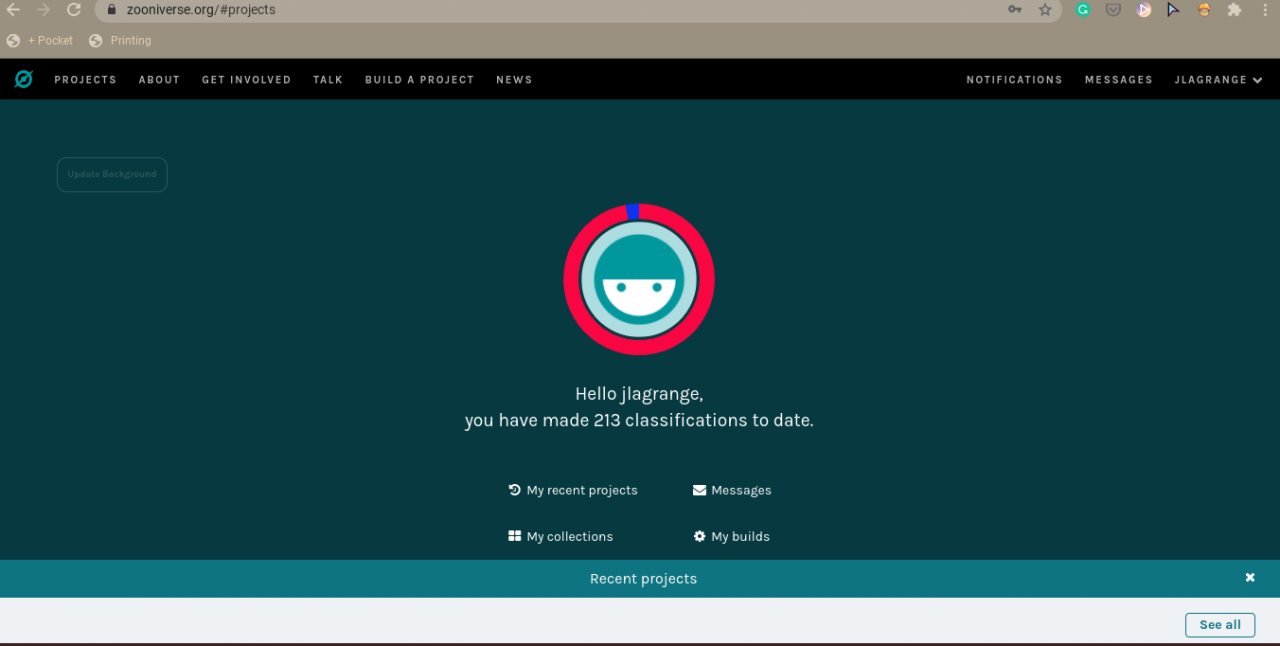Open Messages link with envelope icon

[x=732, y=490]
